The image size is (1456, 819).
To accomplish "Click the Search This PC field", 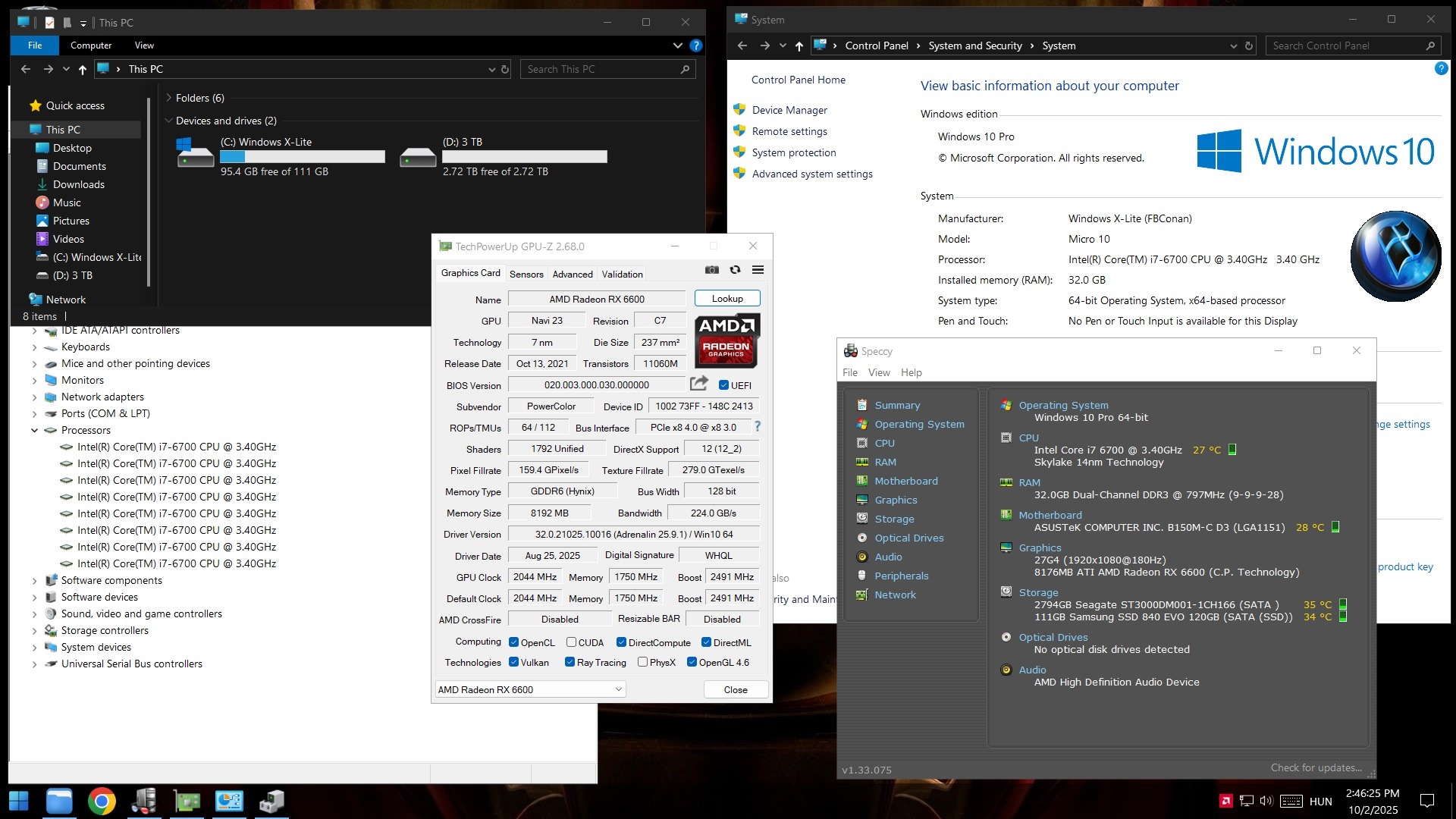I will (x=599, y=69).
